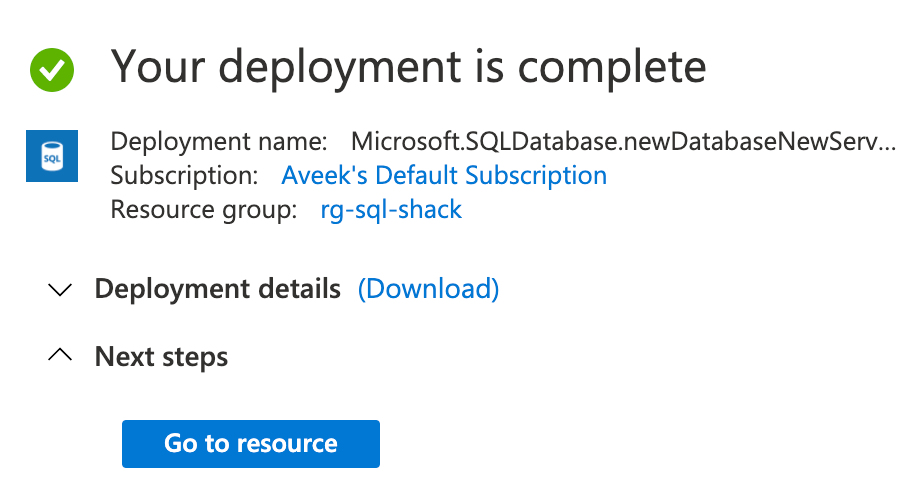This screenshot has width=924, height=498.
Task: Select the Microsoft.SQLDatabase deployment name text
Action: click(612, 142)
